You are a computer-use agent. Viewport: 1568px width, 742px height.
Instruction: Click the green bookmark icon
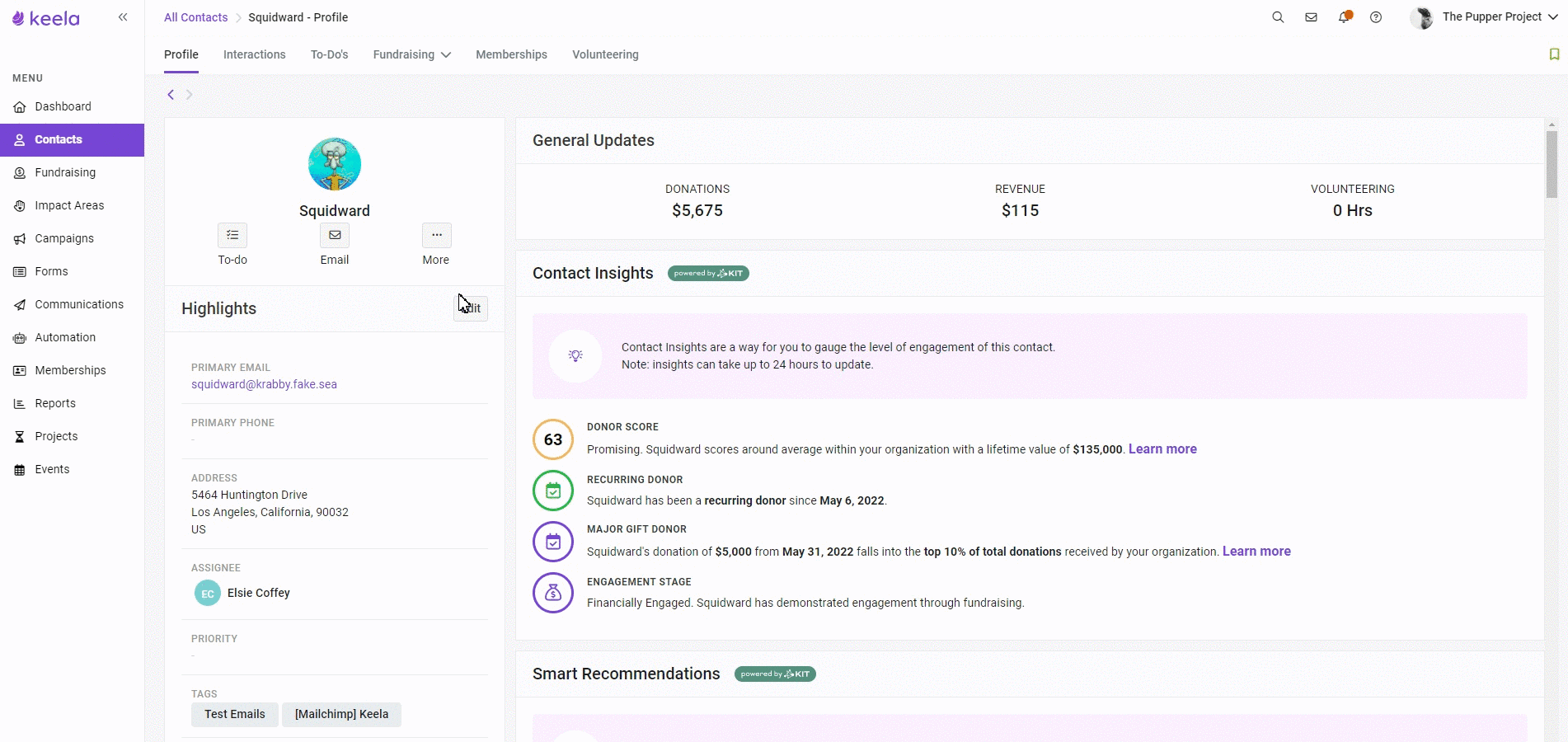click(1554, 54)
